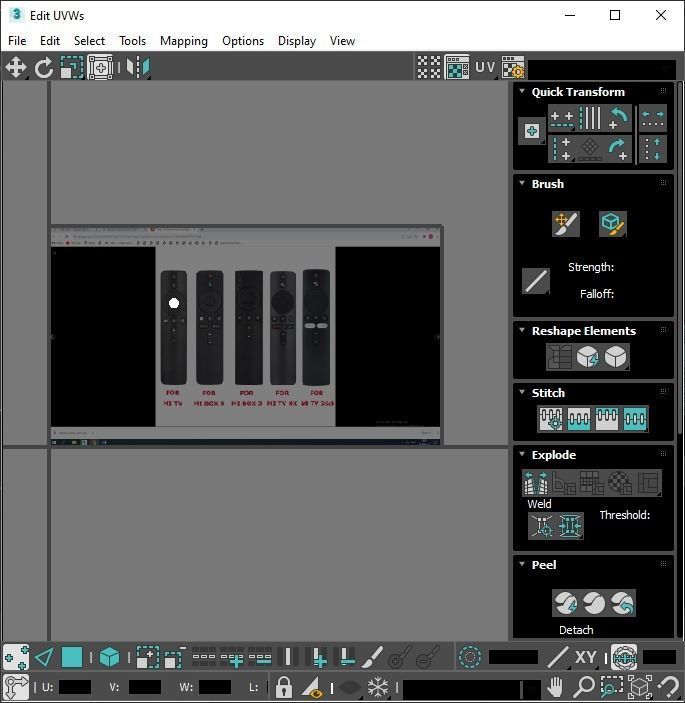Collapse the Brush rollout
Screen dimensions: 685x703
point(522,183)
